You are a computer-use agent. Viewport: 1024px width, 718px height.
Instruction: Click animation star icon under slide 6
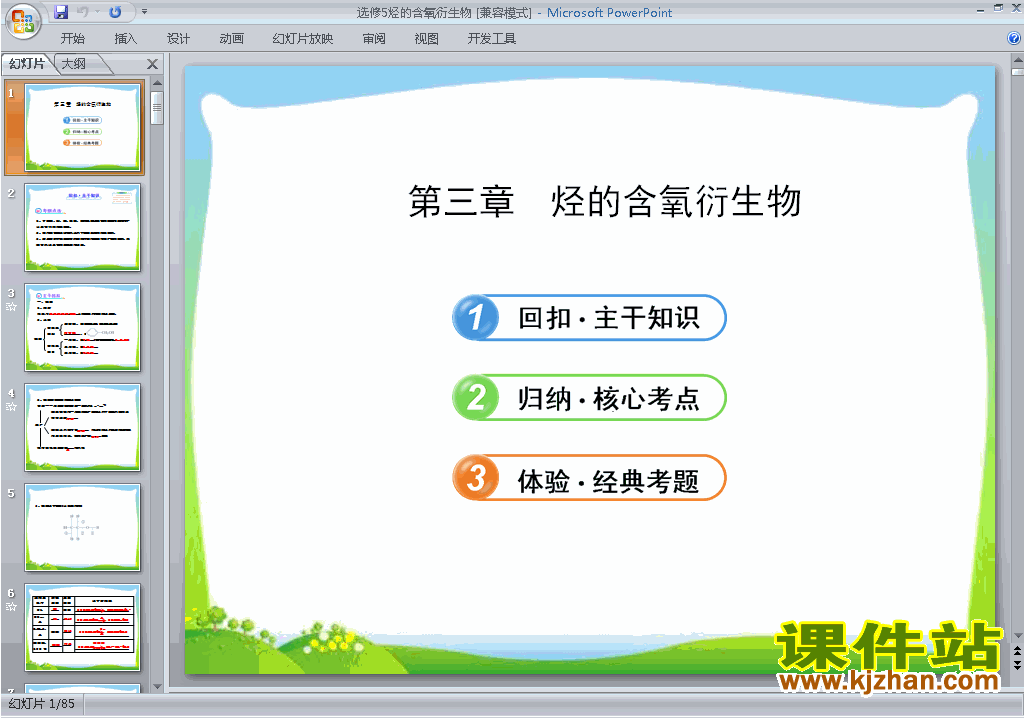point(11,606)
